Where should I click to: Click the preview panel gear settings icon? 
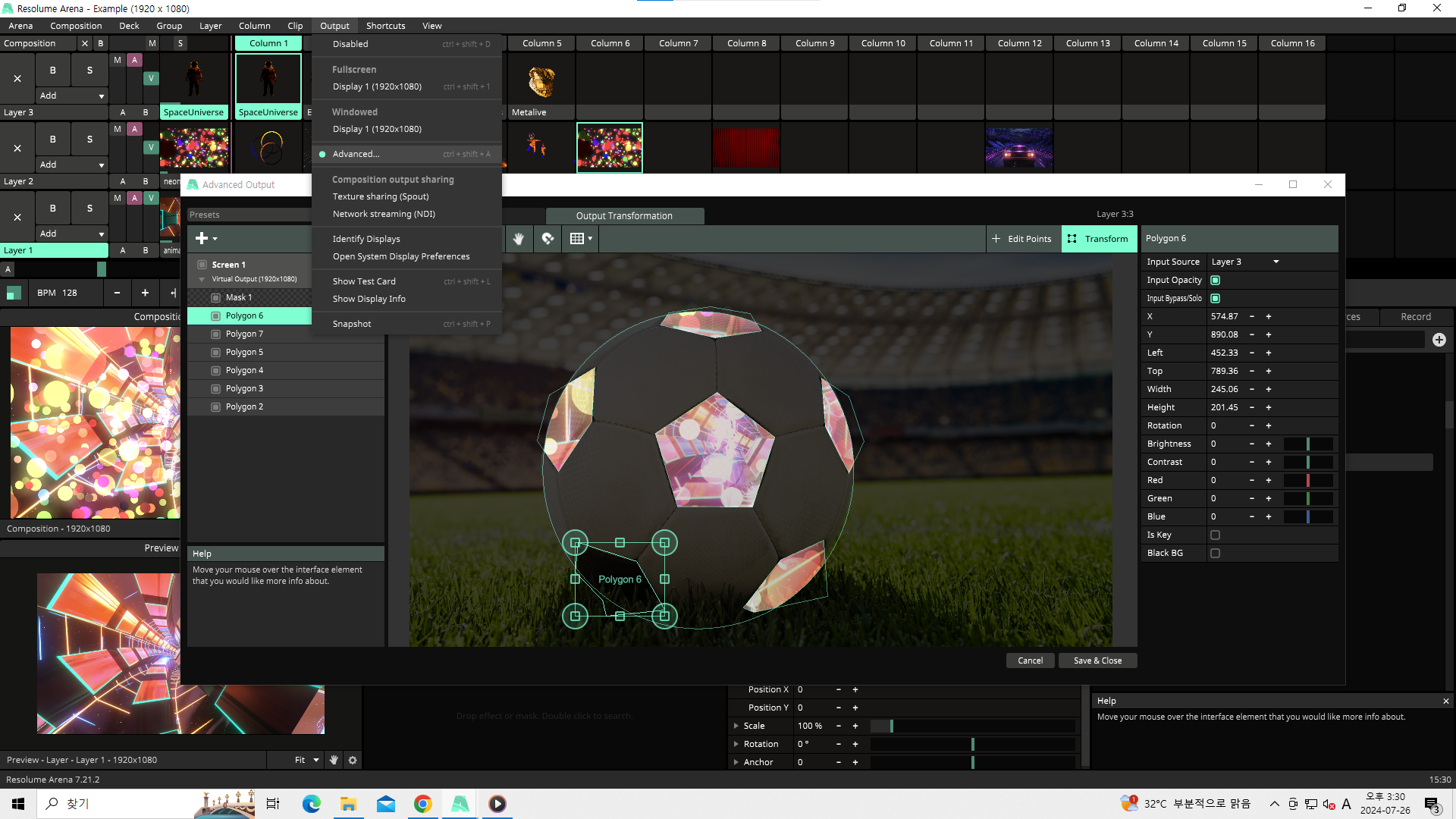(353, 760)
